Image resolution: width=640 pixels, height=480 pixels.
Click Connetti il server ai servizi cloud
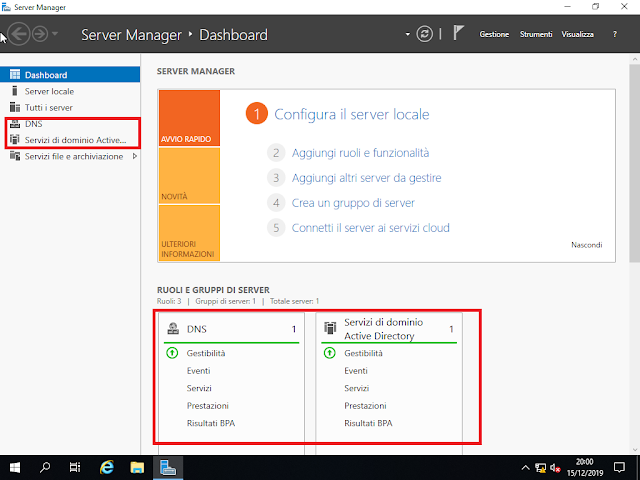pyautogui.click(x=371, y=228)
